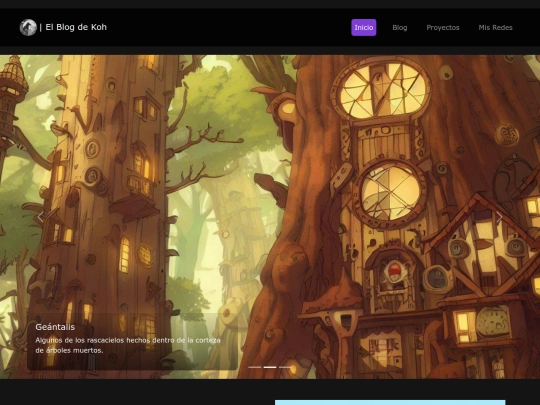
Task: Go to the Proyectos page
Action: click(443, 28)
